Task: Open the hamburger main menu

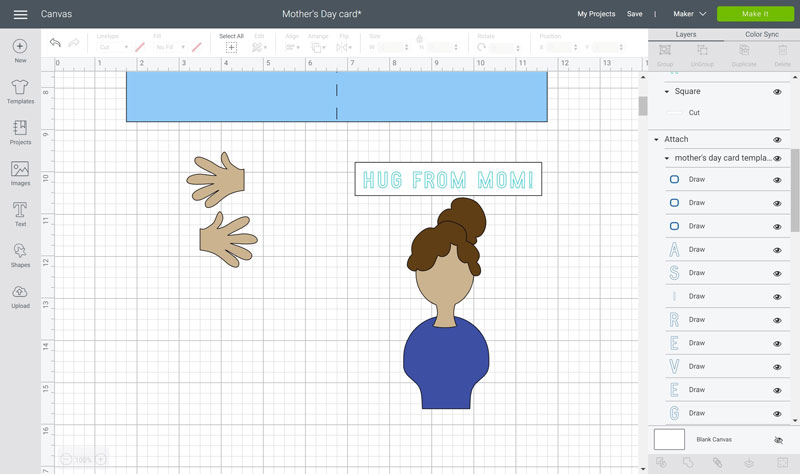Action: 20,14
